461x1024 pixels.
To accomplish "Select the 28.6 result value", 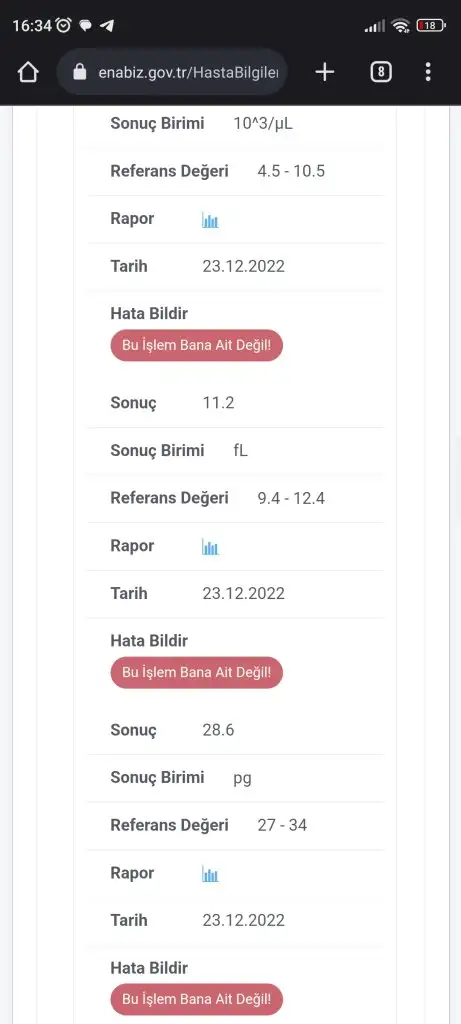I will pyautogui.click(x=218, y=730).
